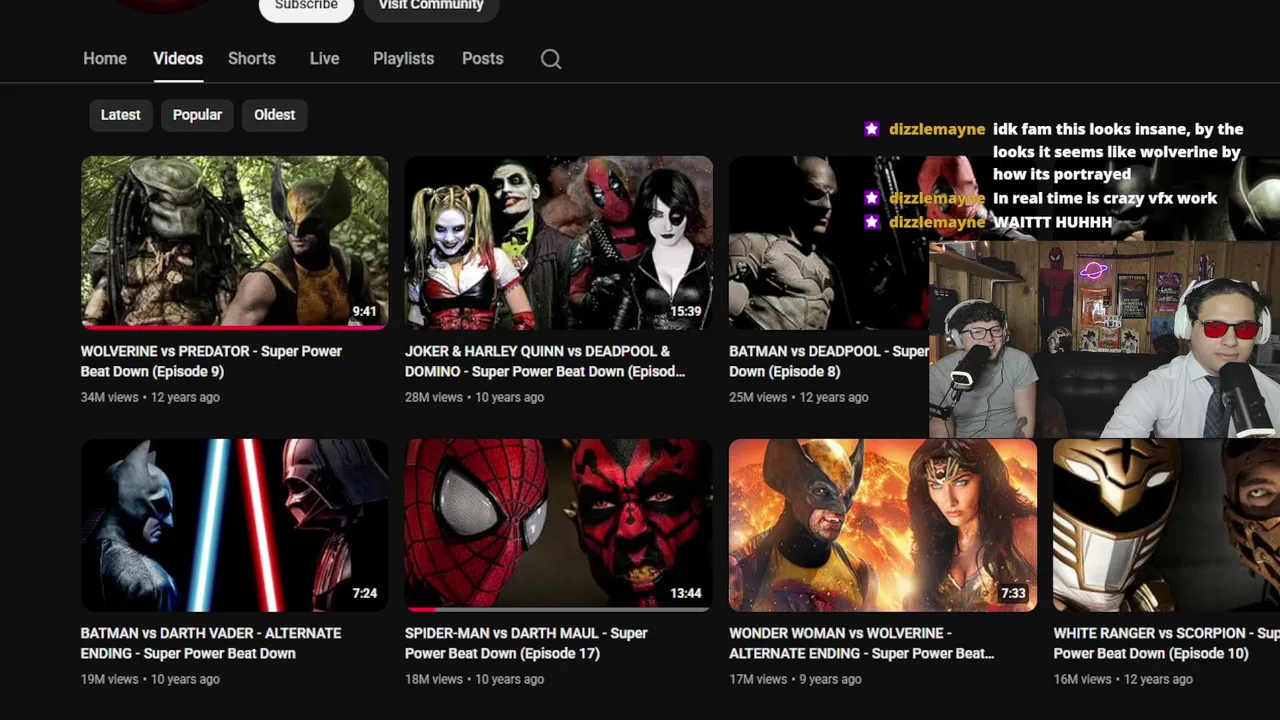Image resolution: width=1280 pixels, height=720 pixels.
Task: Click star badge beside 'In real time' message
Action: coord(872,198)
